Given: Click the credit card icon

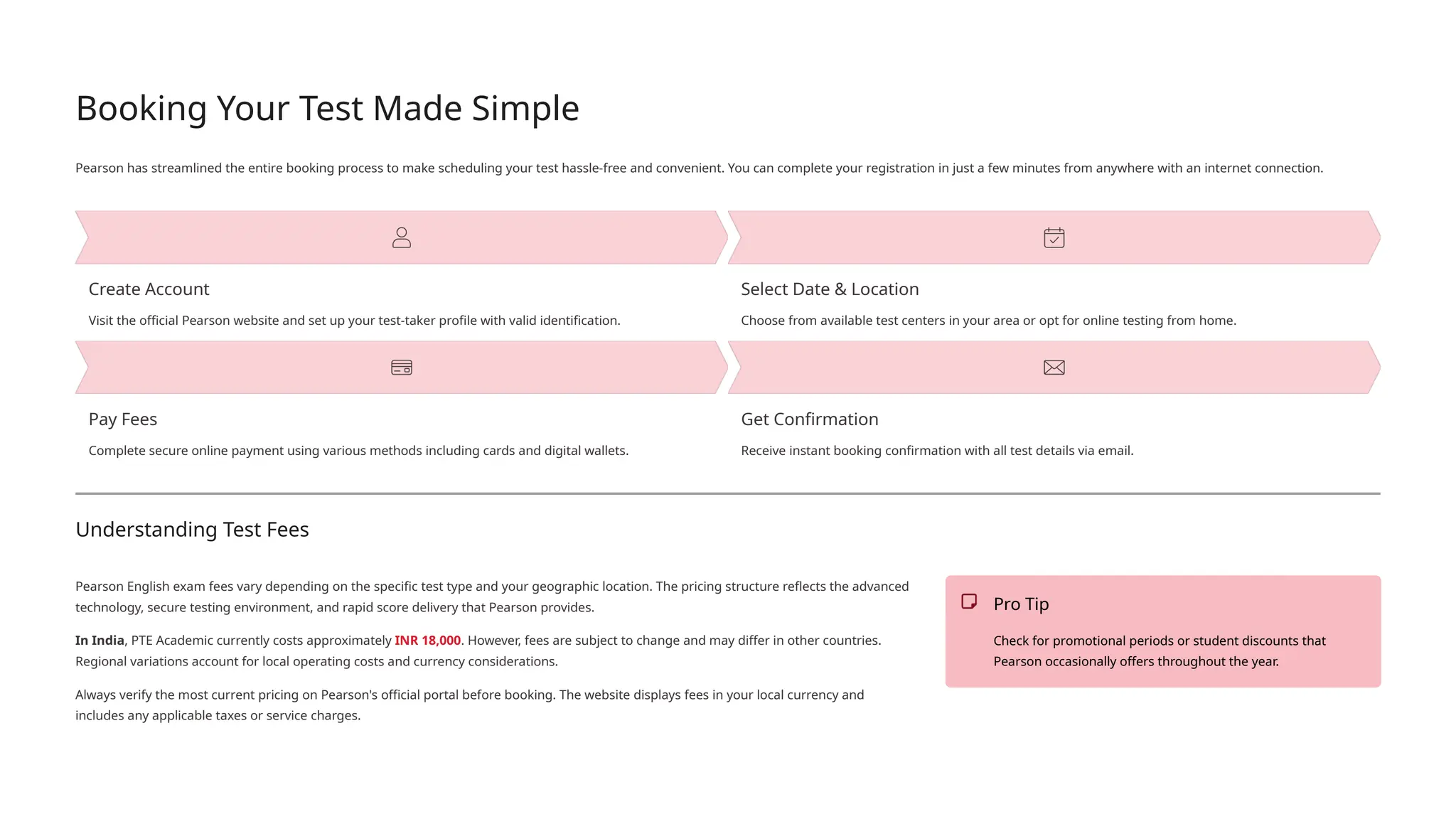Looking at the screenshot, I should 402,368.
